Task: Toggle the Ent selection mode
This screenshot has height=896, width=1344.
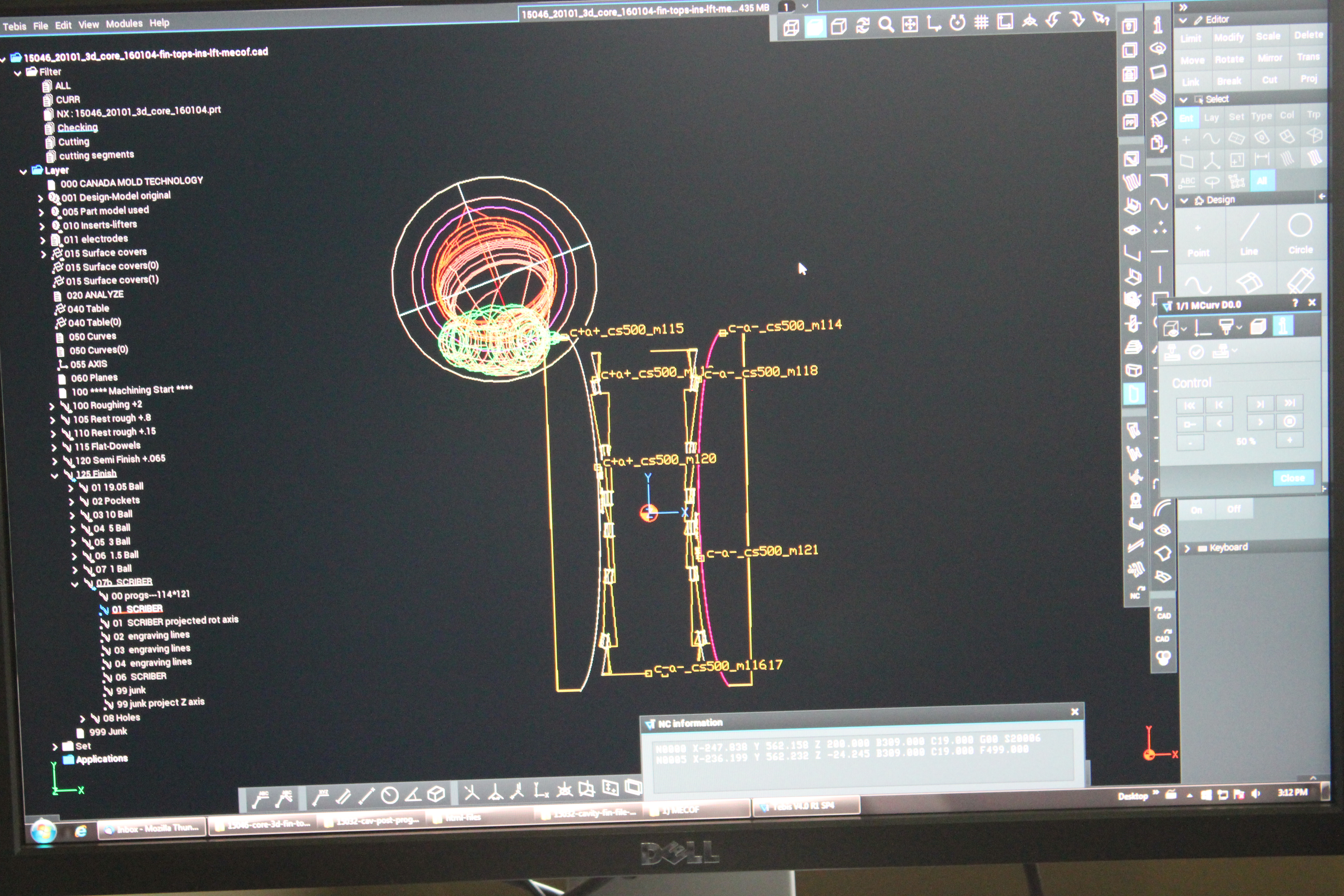Action: coord(1186,118)
